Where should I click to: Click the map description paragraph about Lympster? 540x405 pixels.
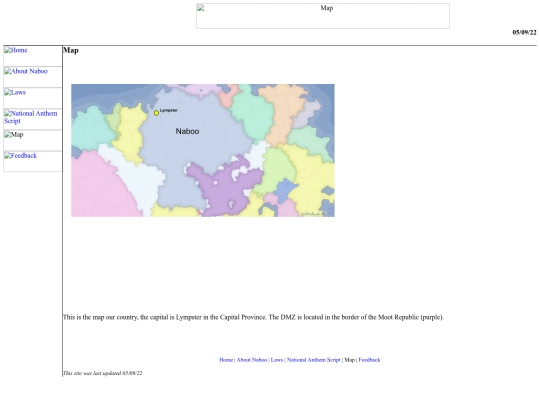point(253,317)
